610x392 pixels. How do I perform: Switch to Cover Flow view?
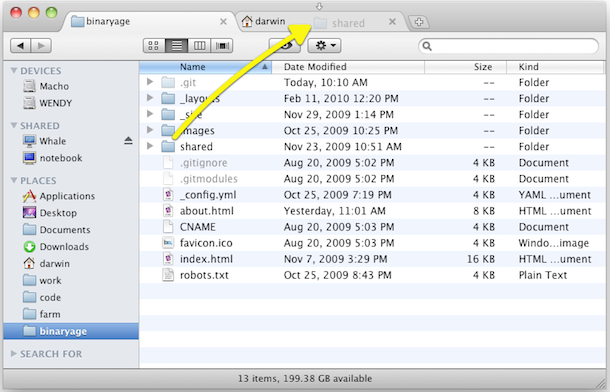pyautogui.click(x=222, y=46)
